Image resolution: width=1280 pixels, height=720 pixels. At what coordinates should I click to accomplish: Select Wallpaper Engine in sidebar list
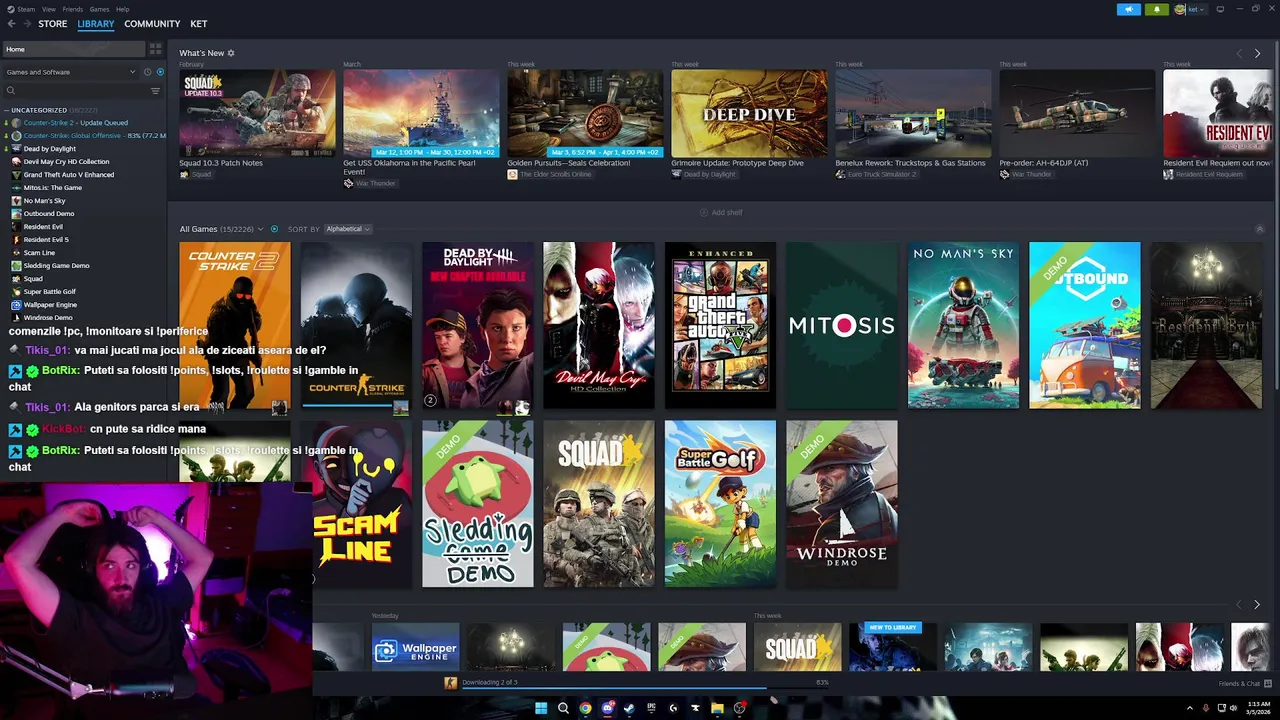coord(50,305)
